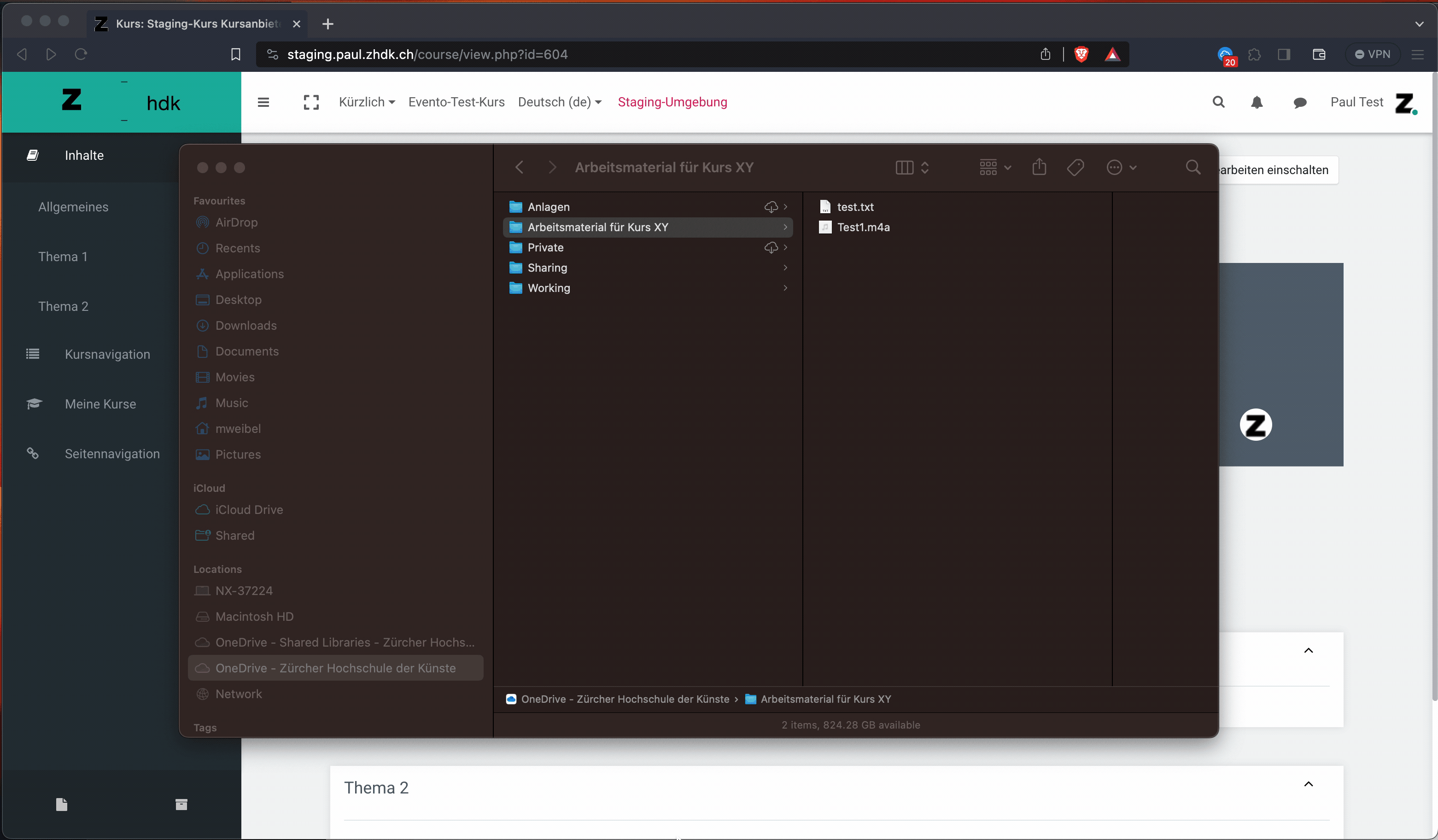
Task: Click the Evento-Test-Kurs link
Action: click(456, 102)
